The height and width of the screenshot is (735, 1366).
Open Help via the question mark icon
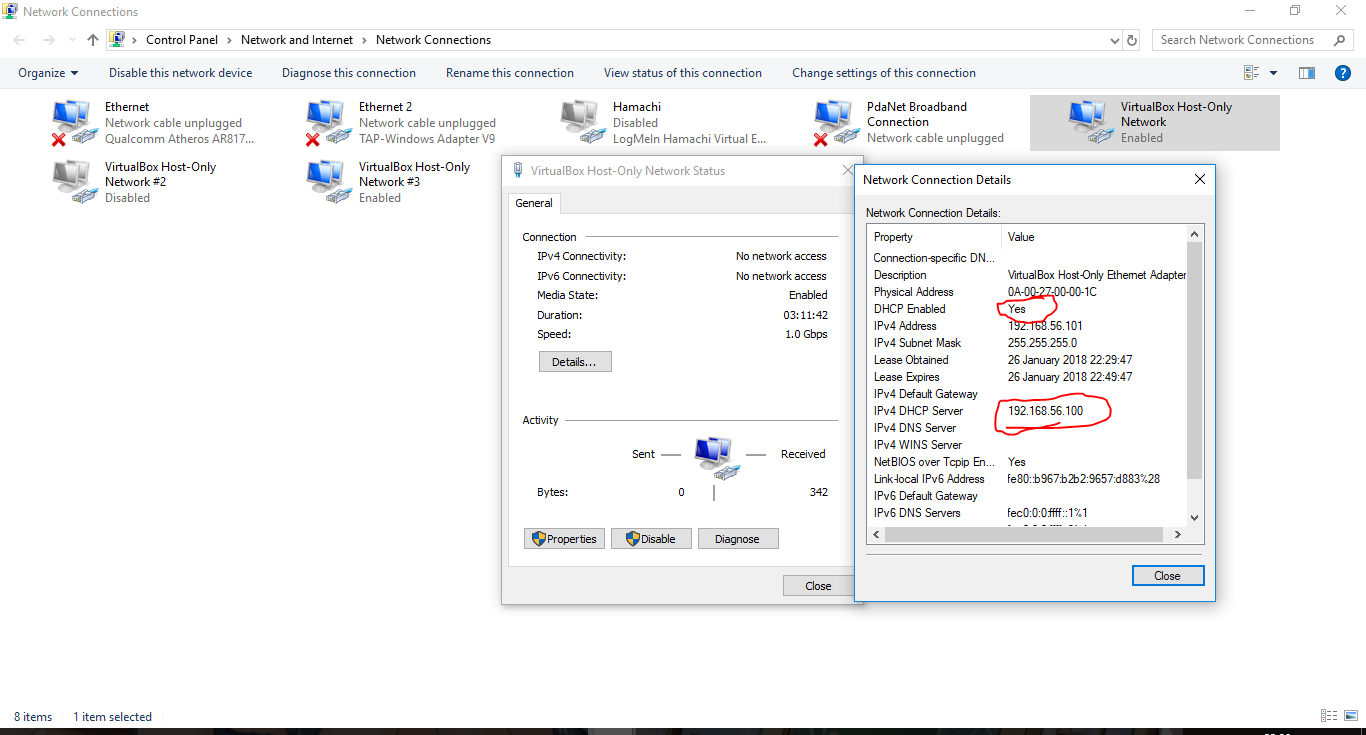tap(1342, 72)
